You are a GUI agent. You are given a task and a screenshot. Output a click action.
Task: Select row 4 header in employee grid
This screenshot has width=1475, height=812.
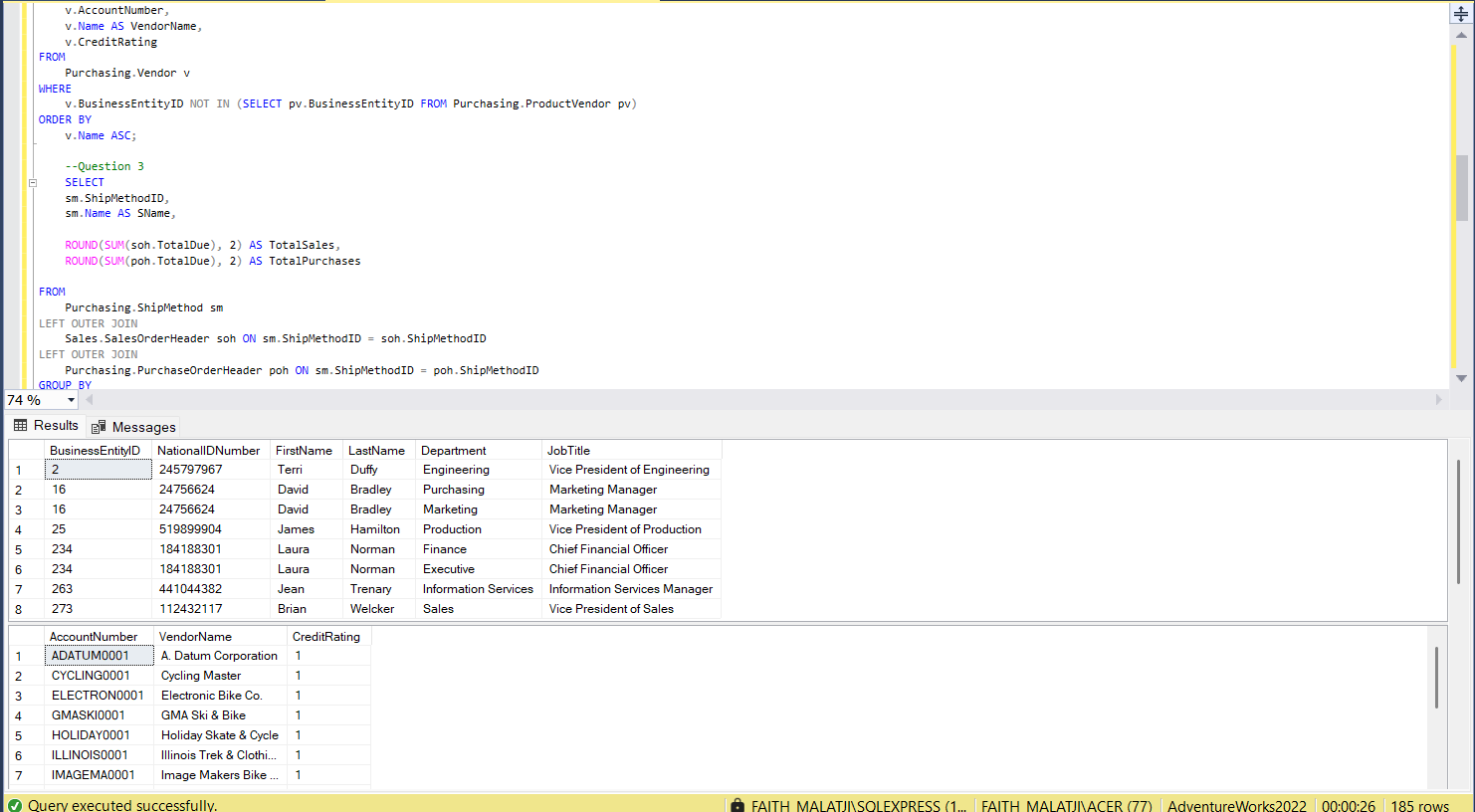click(x=18, y=529)
